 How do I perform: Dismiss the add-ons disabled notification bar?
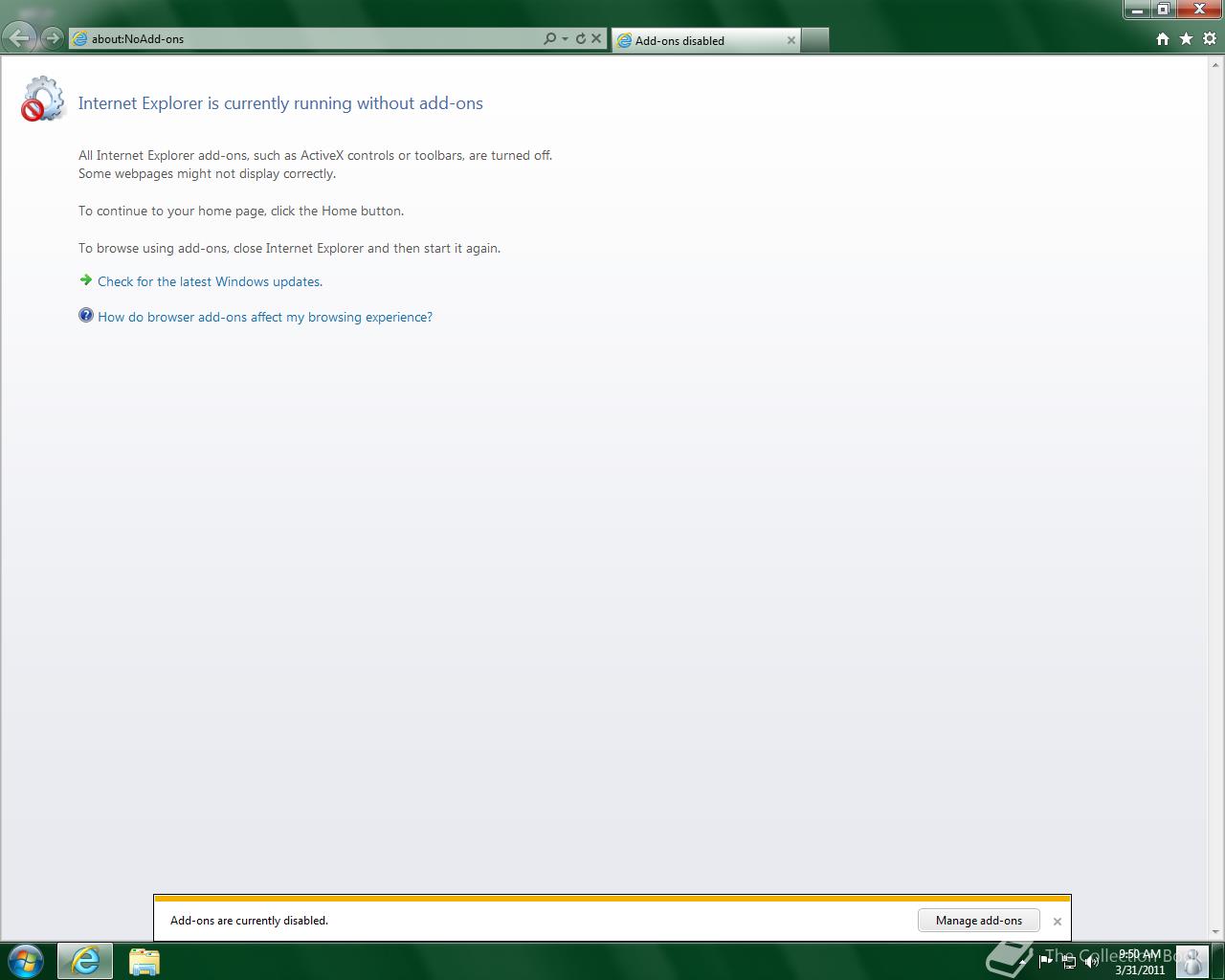(x=1058, y=922)
